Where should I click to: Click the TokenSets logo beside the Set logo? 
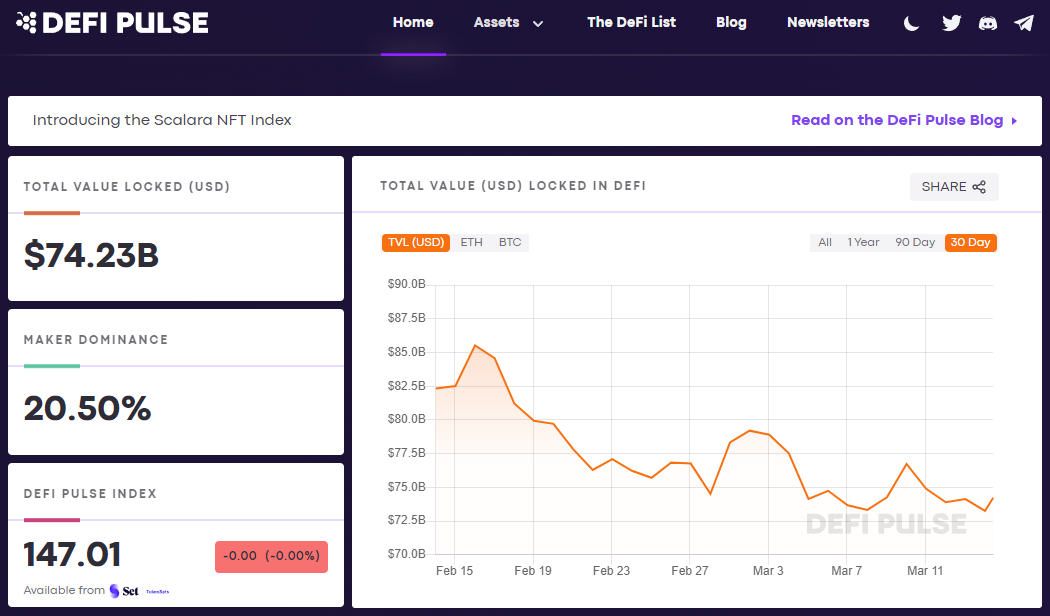(x=157, y=592)
